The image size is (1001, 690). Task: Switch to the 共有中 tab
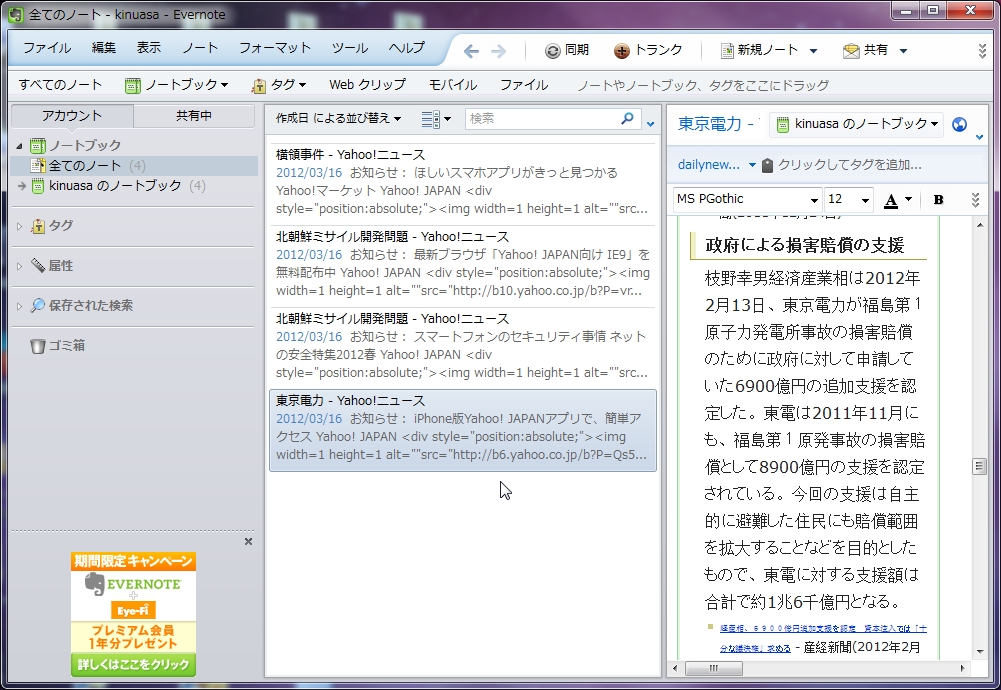tap(193, 116)
